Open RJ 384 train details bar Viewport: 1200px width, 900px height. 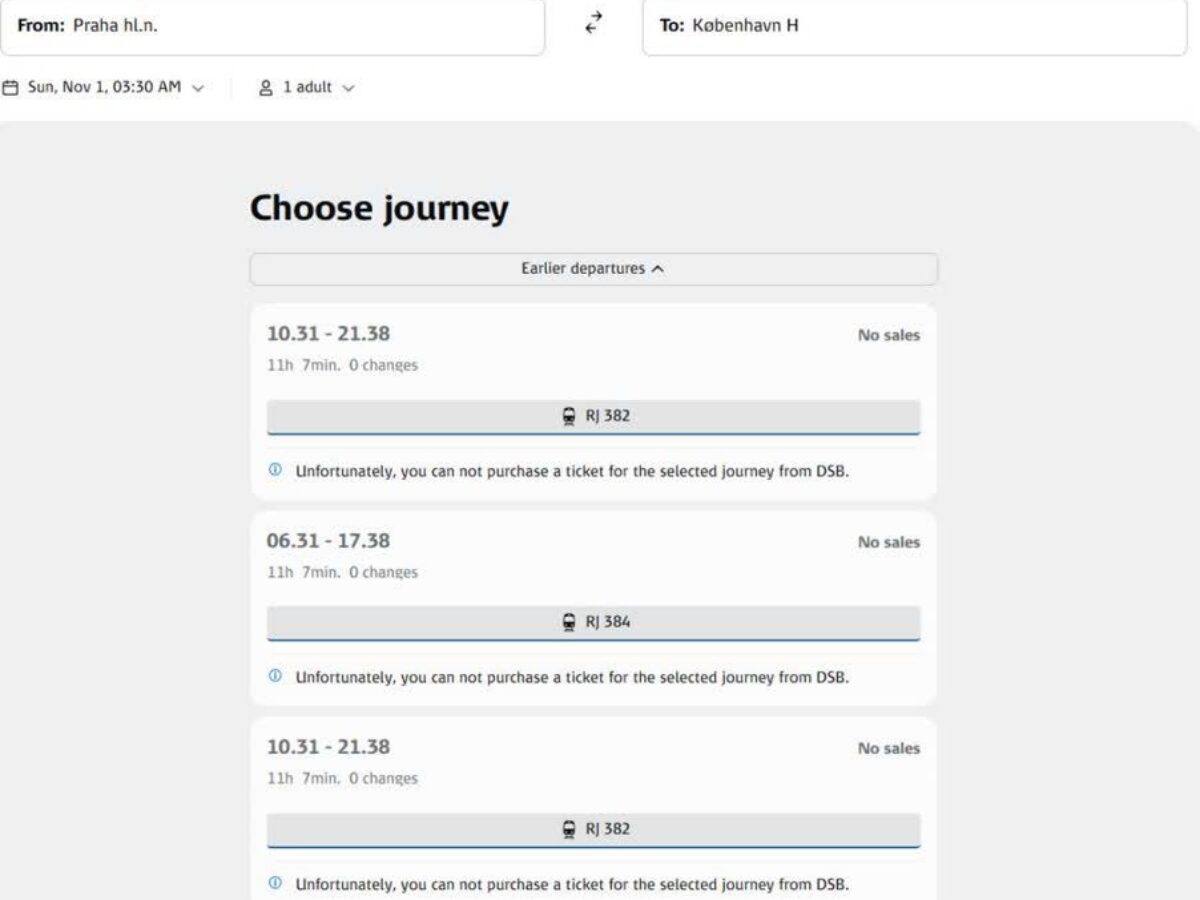tap(593, 623)
